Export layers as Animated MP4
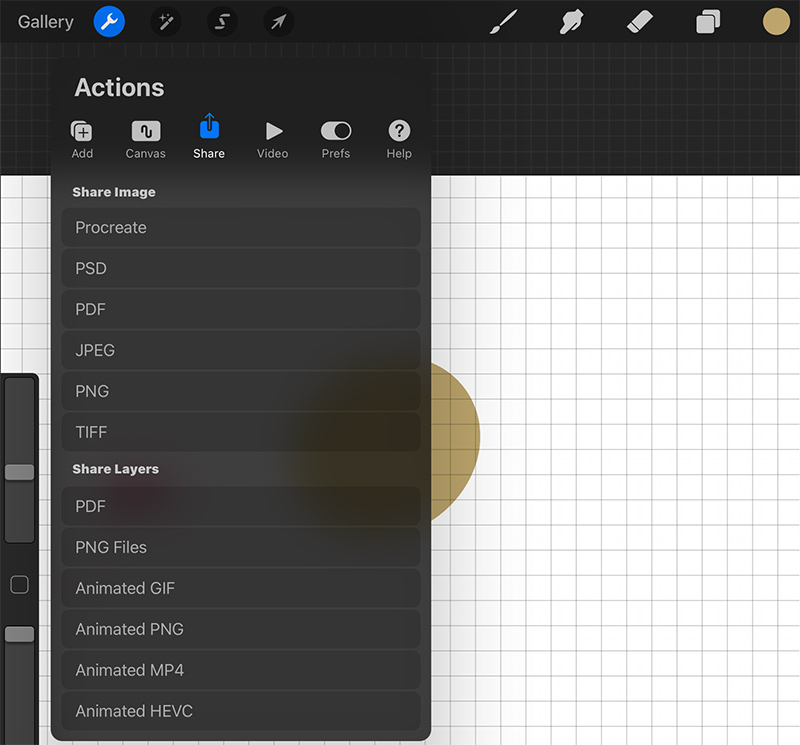The width and height of the screenshot is (800, 745). (x=241, y=670)
